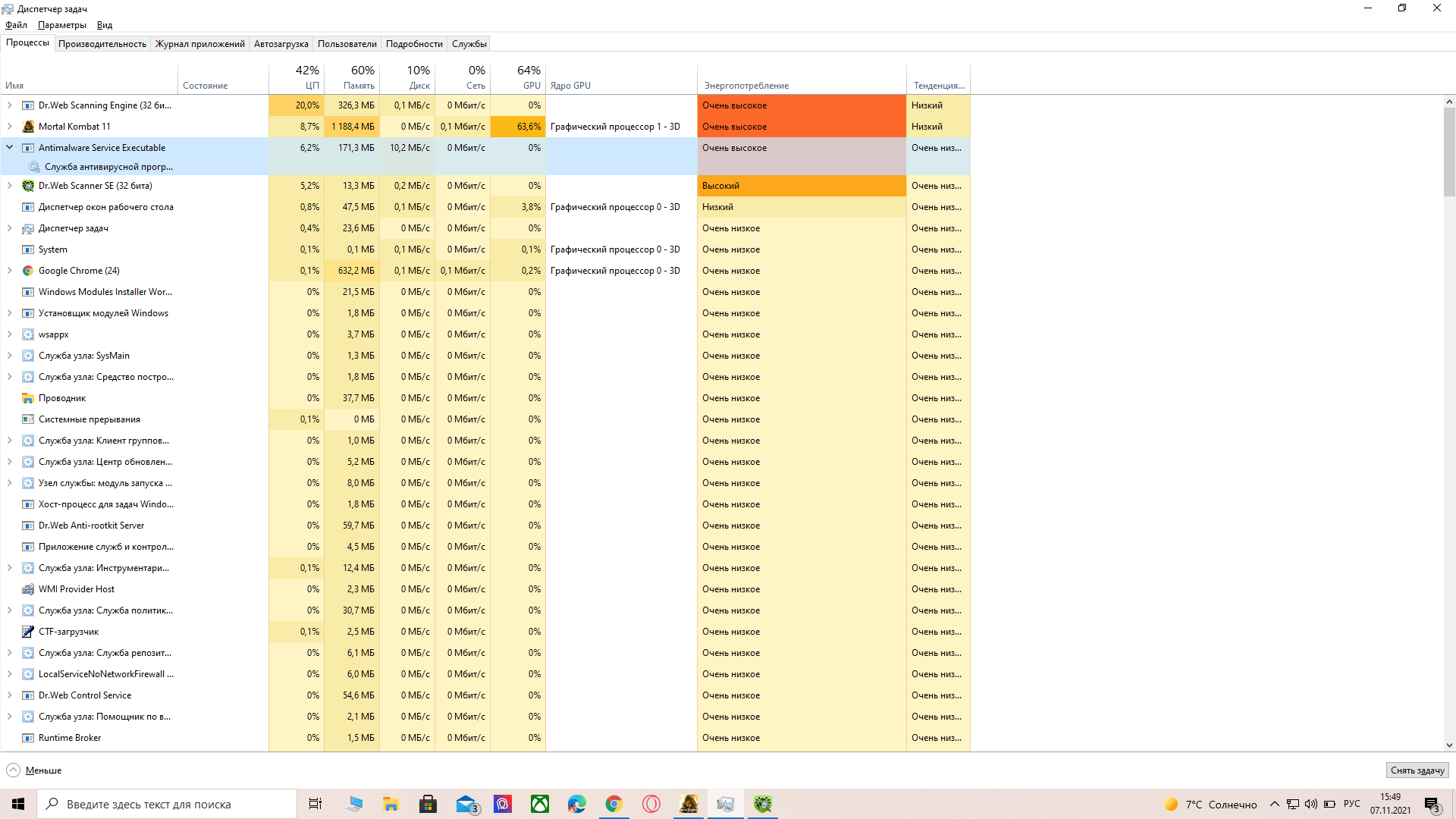The width and height of the screenshot is (1456, 819).
Task: Select the Dr.Web Anti-rootkit Server row
Action: (x=485, y=526)
